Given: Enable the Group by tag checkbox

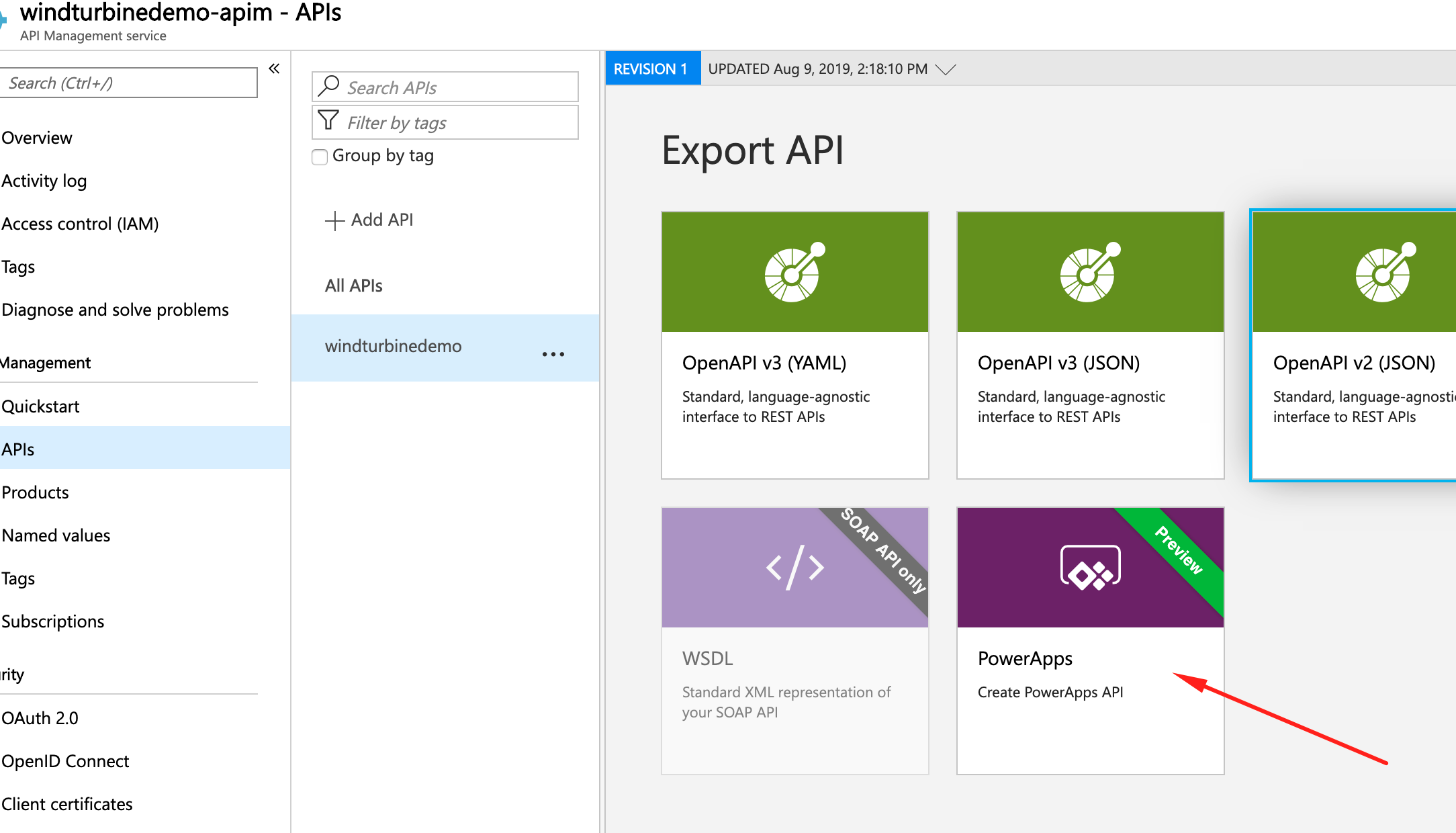Looking at the screenshot, I should pos(319,157).
